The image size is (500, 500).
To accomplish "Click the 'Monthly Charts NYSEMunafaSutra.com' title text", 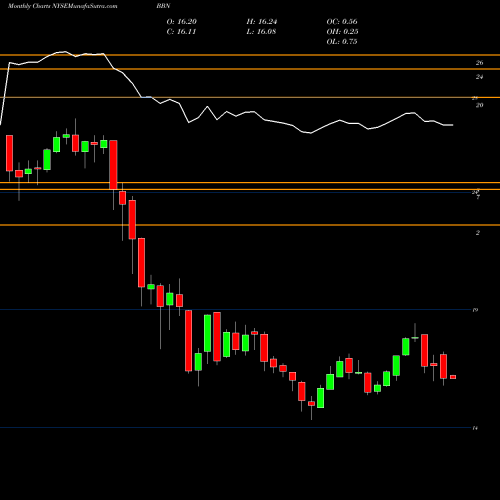I will [63, 6].
